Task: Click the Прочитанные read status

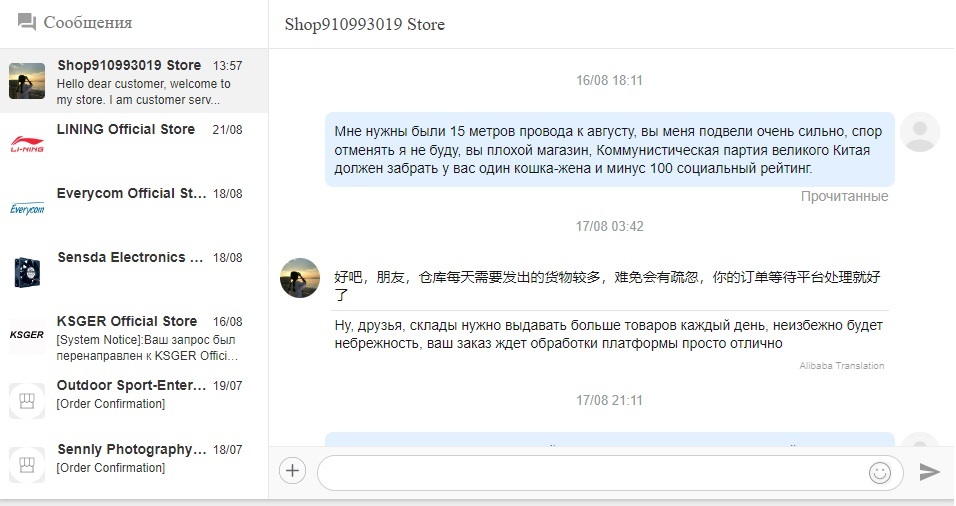Action: [x=844, y=196]
